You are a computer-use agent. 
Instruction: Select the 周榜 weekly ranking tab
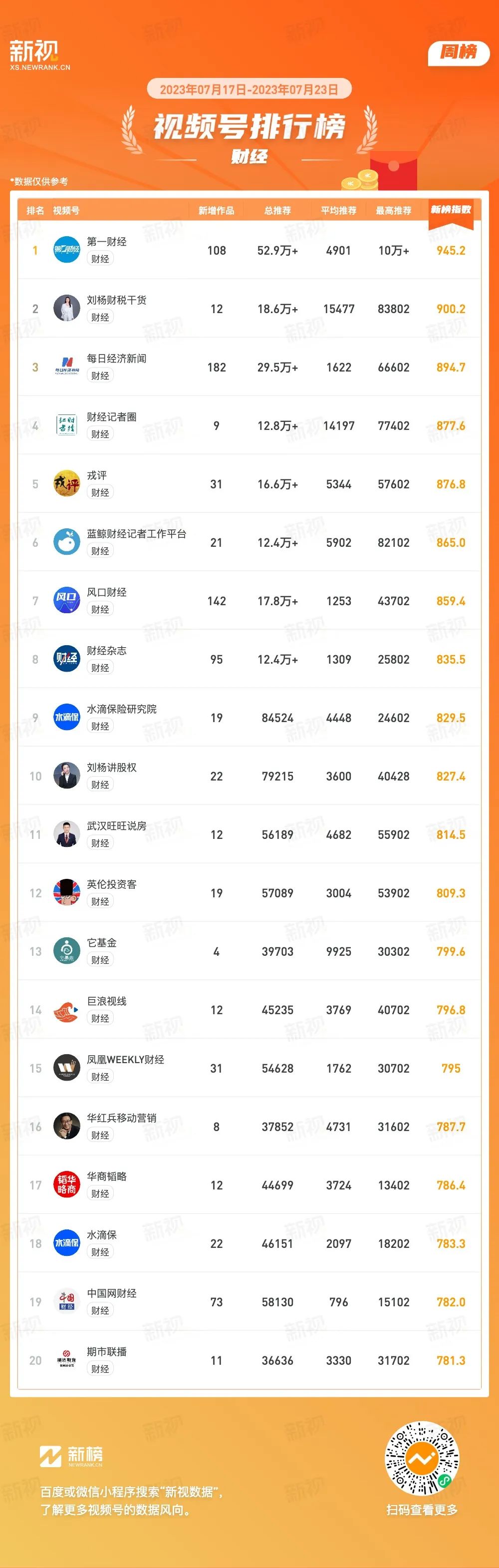pos(459,52)
